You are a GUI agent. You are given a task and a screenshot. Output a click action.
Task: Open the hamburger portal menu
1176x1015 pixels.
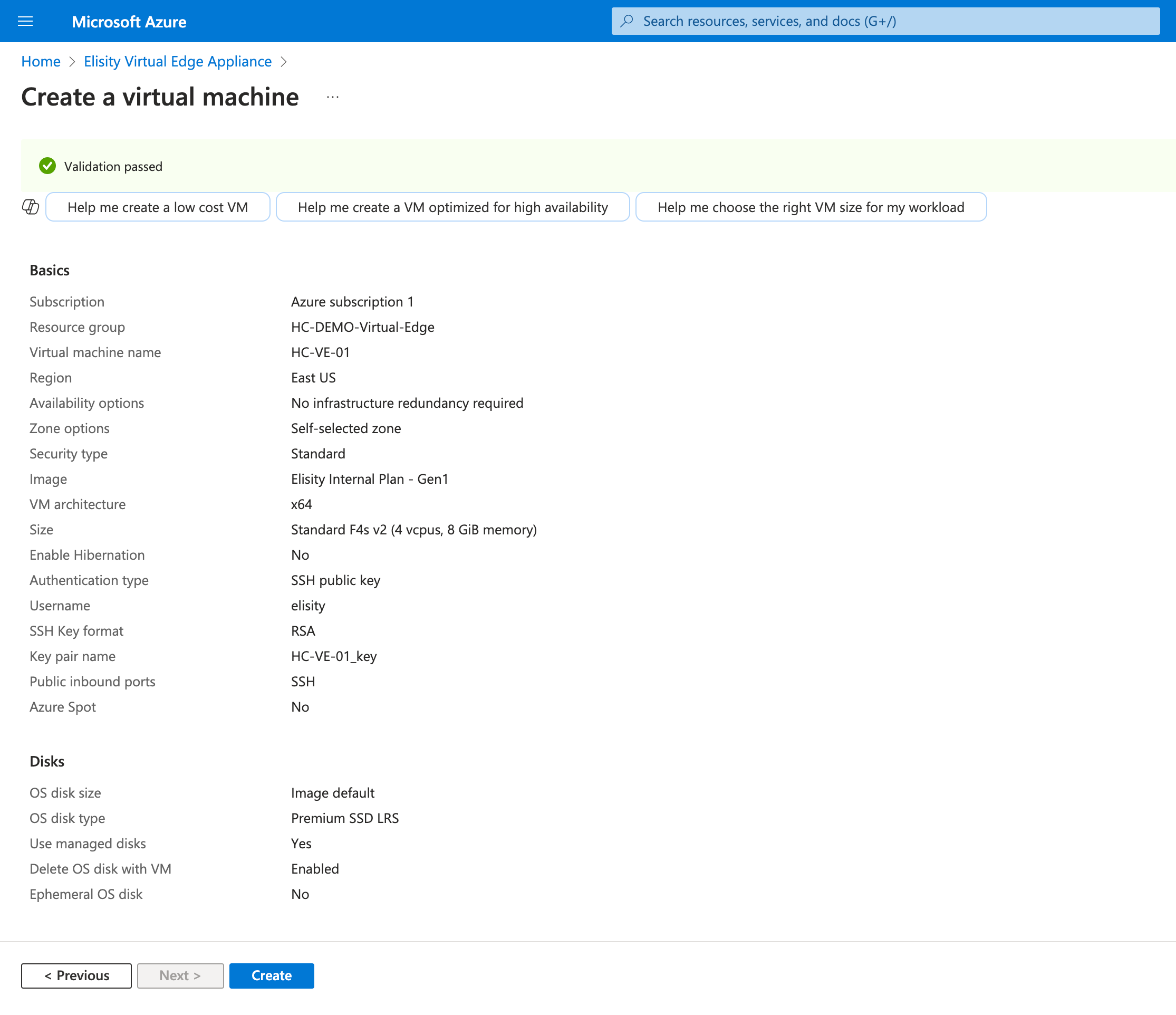[25, 22]
